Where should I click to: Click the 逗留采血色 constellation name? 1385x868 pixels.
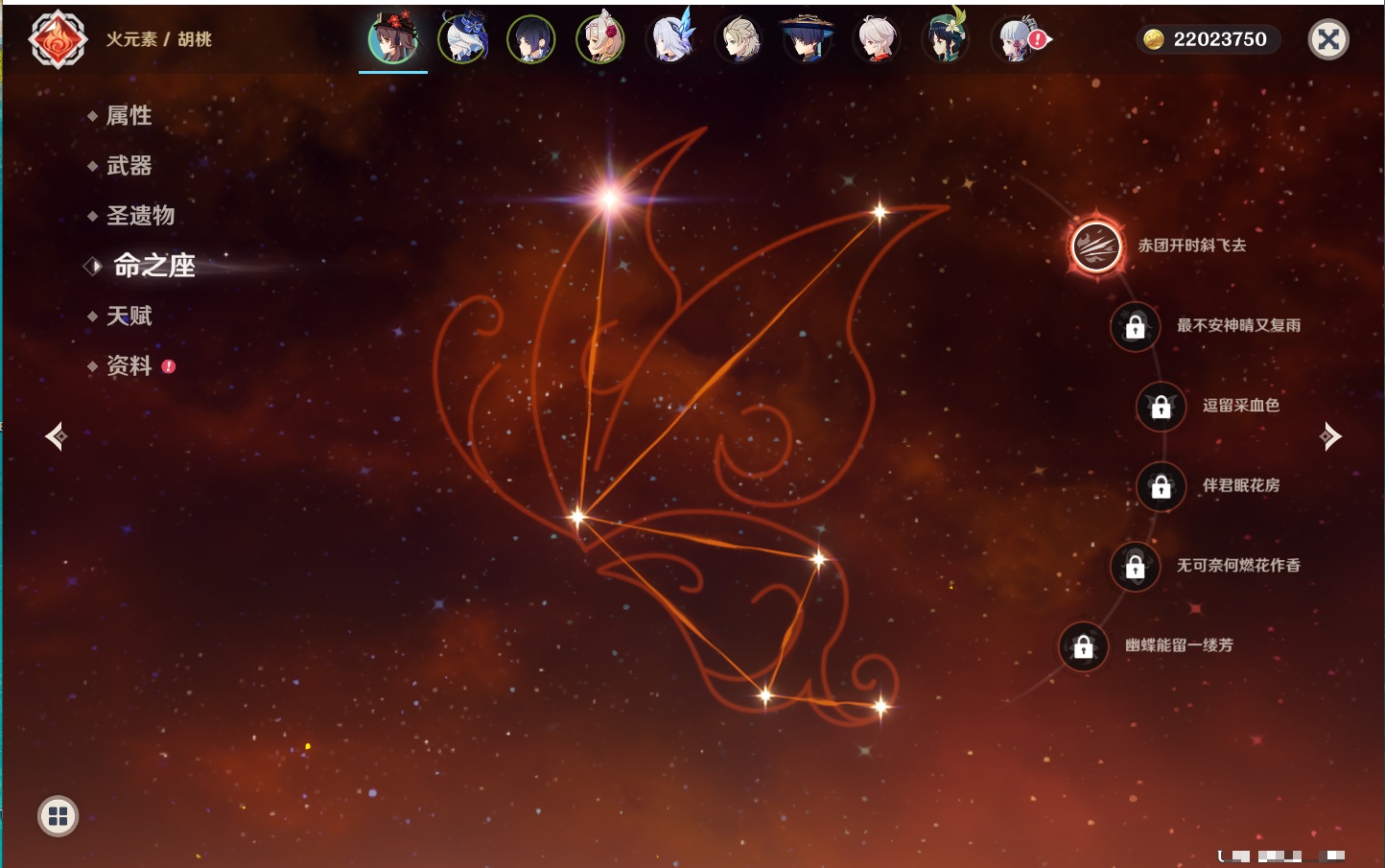pos(1241,405)
